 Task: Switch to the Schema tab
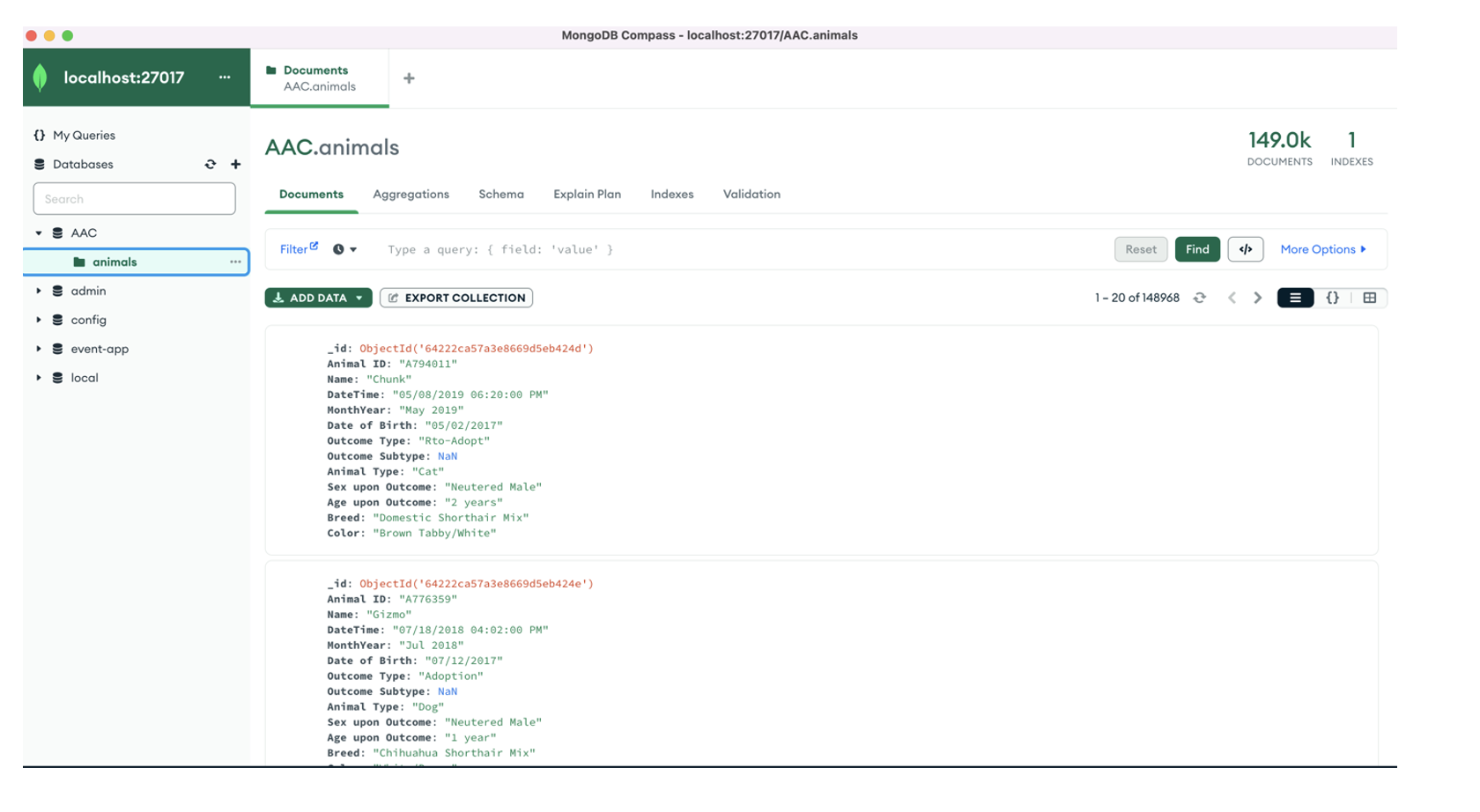(501, 195)
